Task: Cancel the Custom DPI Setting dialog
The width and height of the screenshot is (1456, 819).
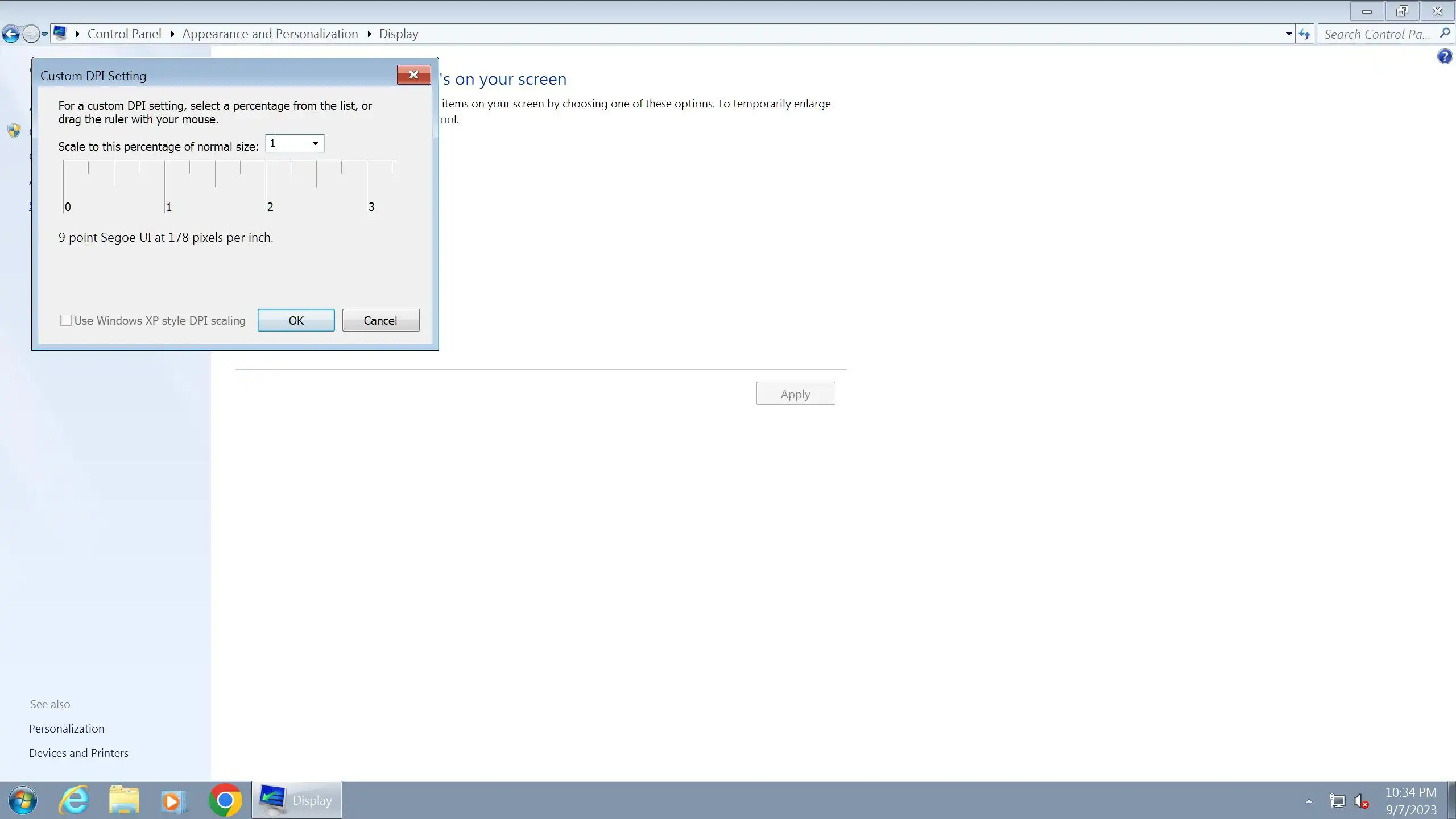Action: point(380,320)
